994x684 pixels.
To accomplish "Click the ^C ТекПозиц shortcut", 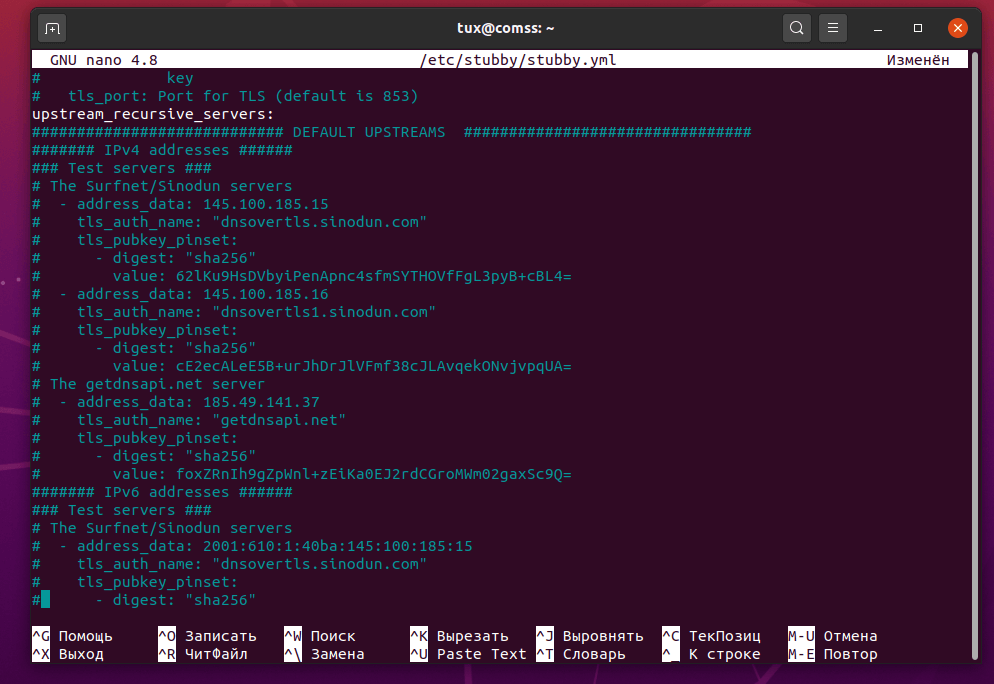I will [711, 636].
